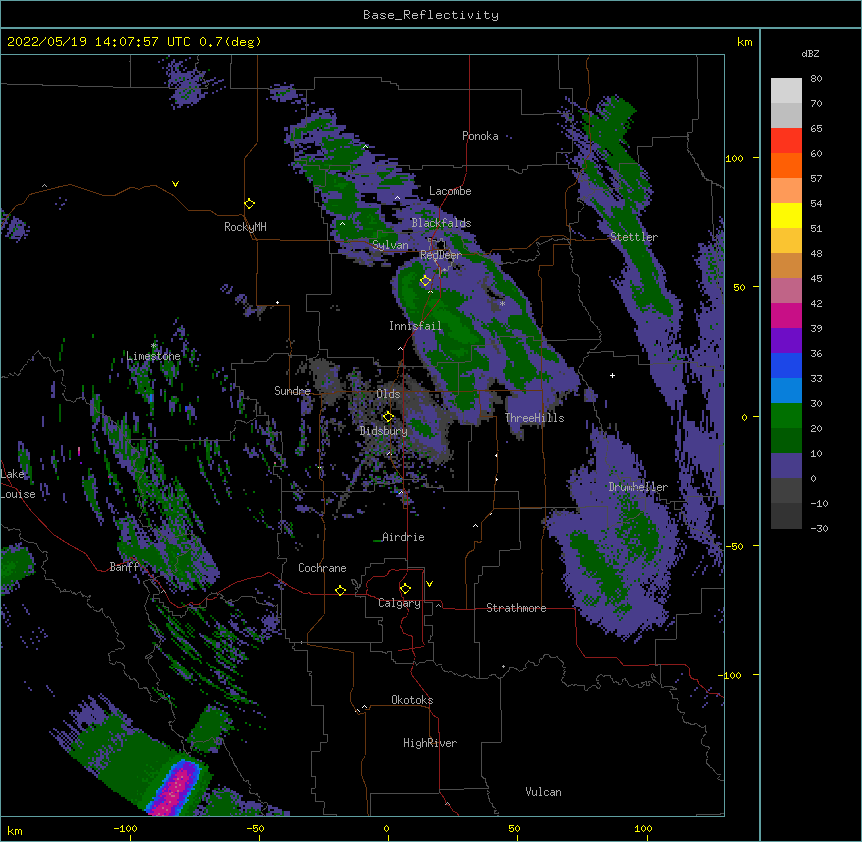Click the Strathmore town label
The image size is (862, 842).
click(516, 608)
